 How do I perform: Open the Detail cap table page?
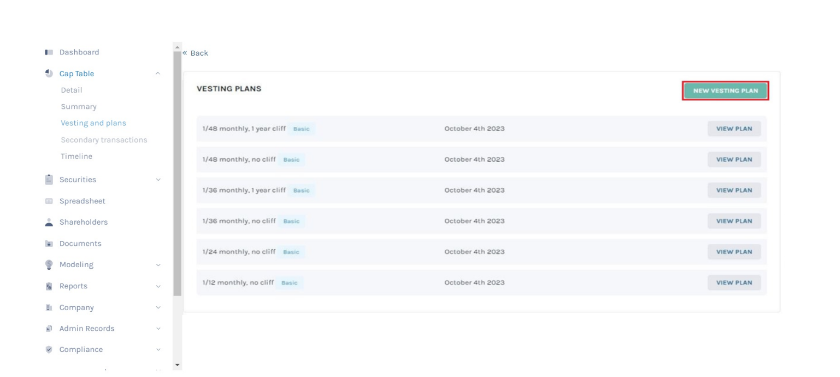tap(71, 91)
